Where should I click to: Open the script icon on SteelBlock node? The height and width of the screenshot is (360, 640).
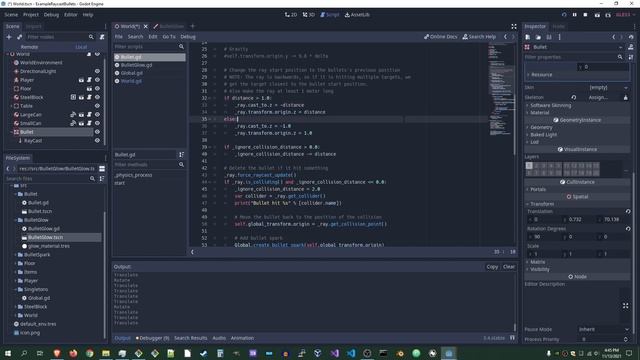[x=89, y=97]
